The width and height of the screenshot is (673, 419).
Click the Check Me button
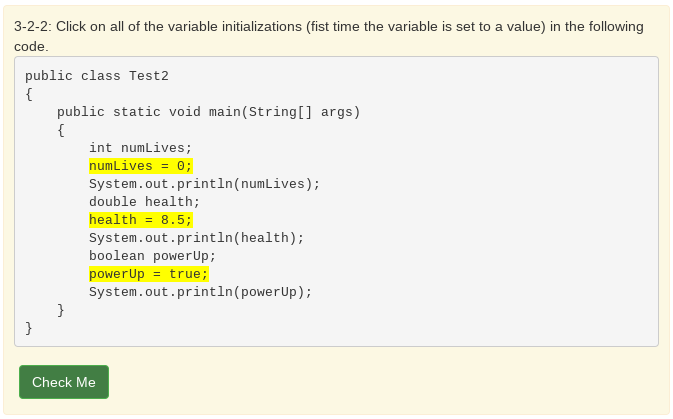[x=64, y=382]
